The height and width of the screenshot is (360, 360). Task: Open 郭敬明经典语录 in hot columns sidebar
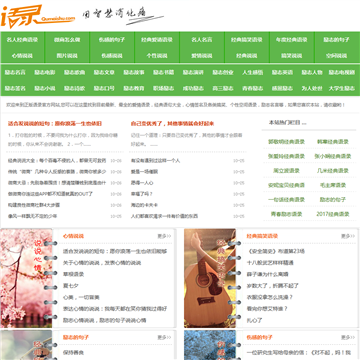pyautogui.click(x=286, y=142)
